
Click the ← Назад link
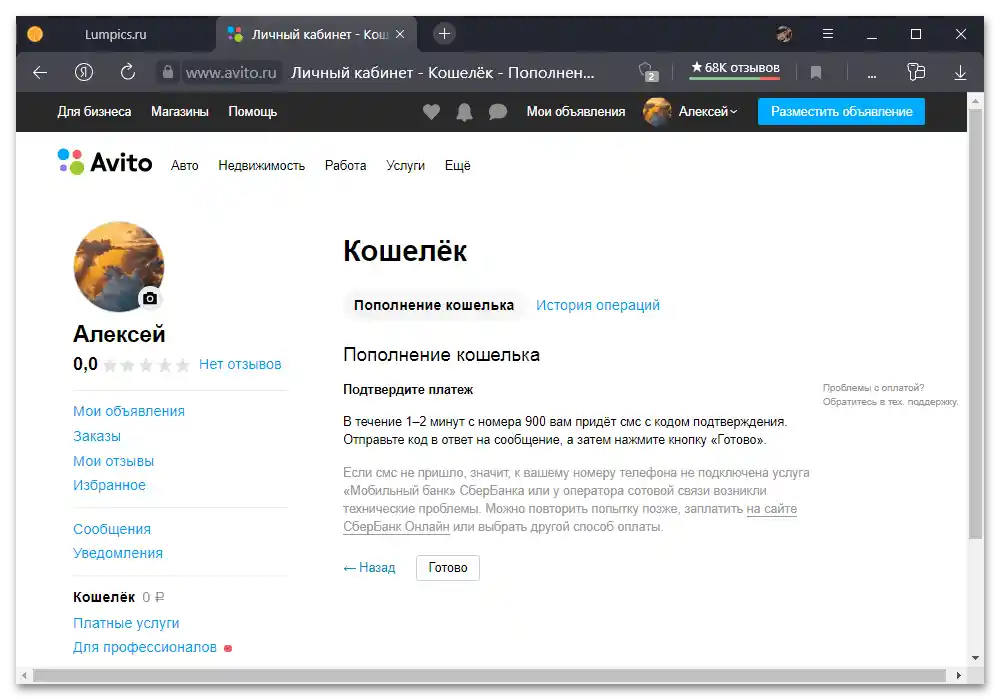pos(369,567)
